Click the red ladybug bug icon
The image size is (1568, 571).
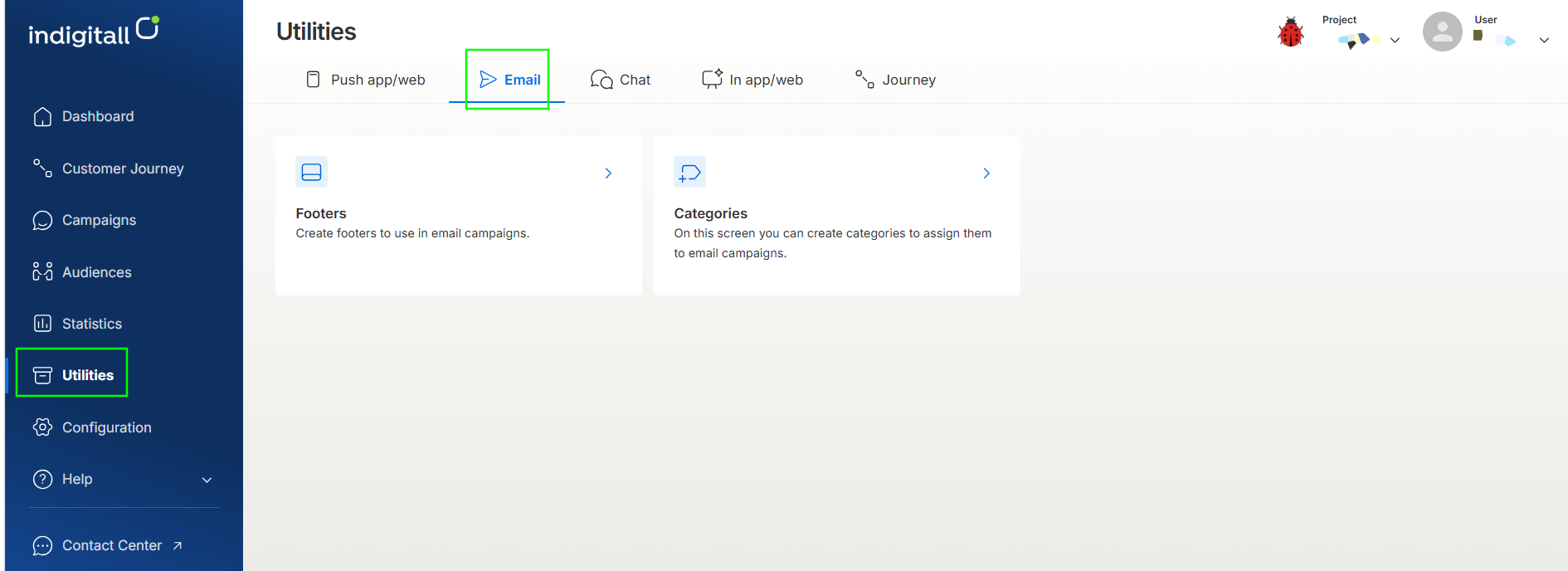pos(1290,32)
